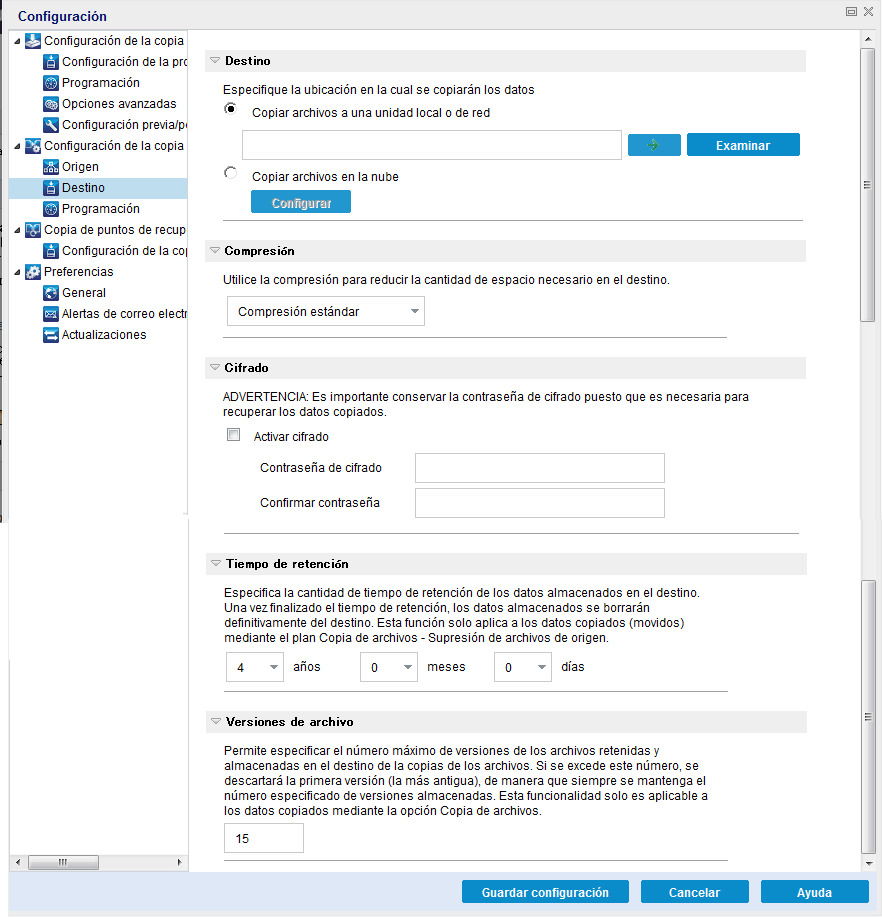Collapse the Destino section header

[x=215, y=61]
